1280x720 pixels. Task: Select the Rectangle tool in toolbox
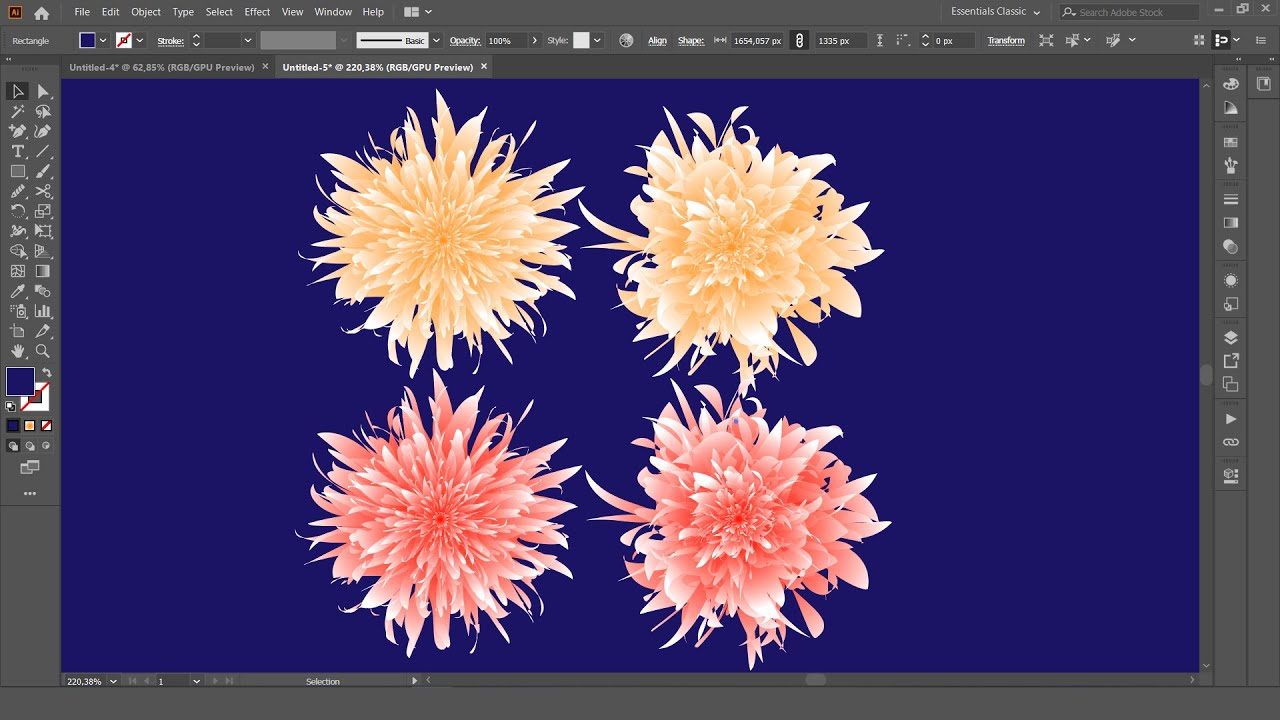(18, 171)
